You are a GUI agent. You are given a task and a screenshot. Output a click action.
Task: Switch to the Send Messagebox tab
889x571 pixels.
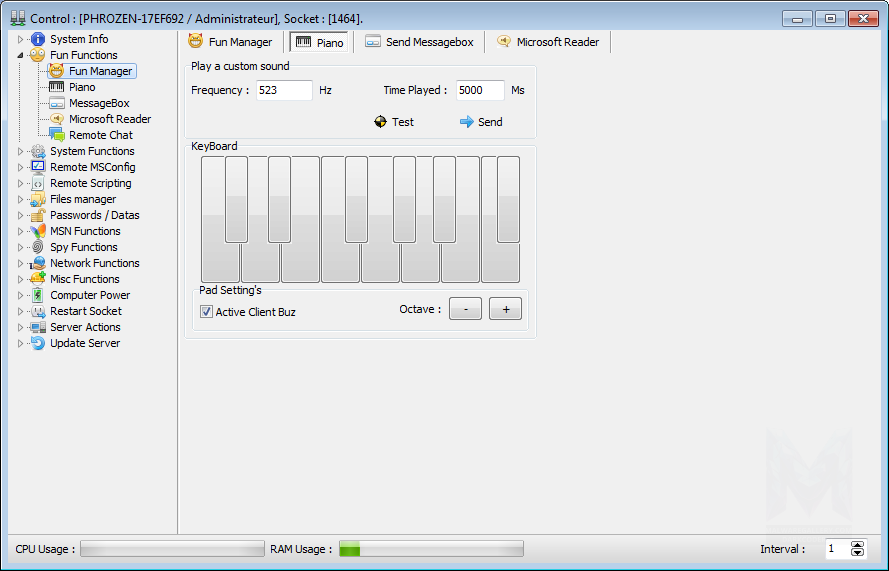click(x=418, y=42)
